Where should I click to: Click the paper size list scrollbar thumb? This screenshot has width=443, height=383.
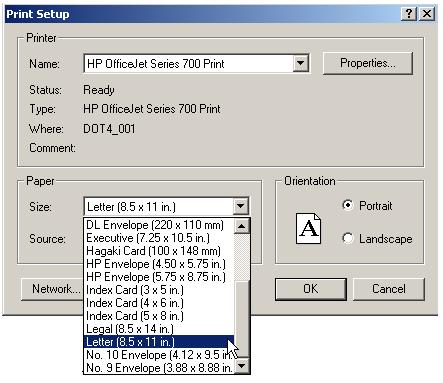pyautogui.click(x=241, y=319)
